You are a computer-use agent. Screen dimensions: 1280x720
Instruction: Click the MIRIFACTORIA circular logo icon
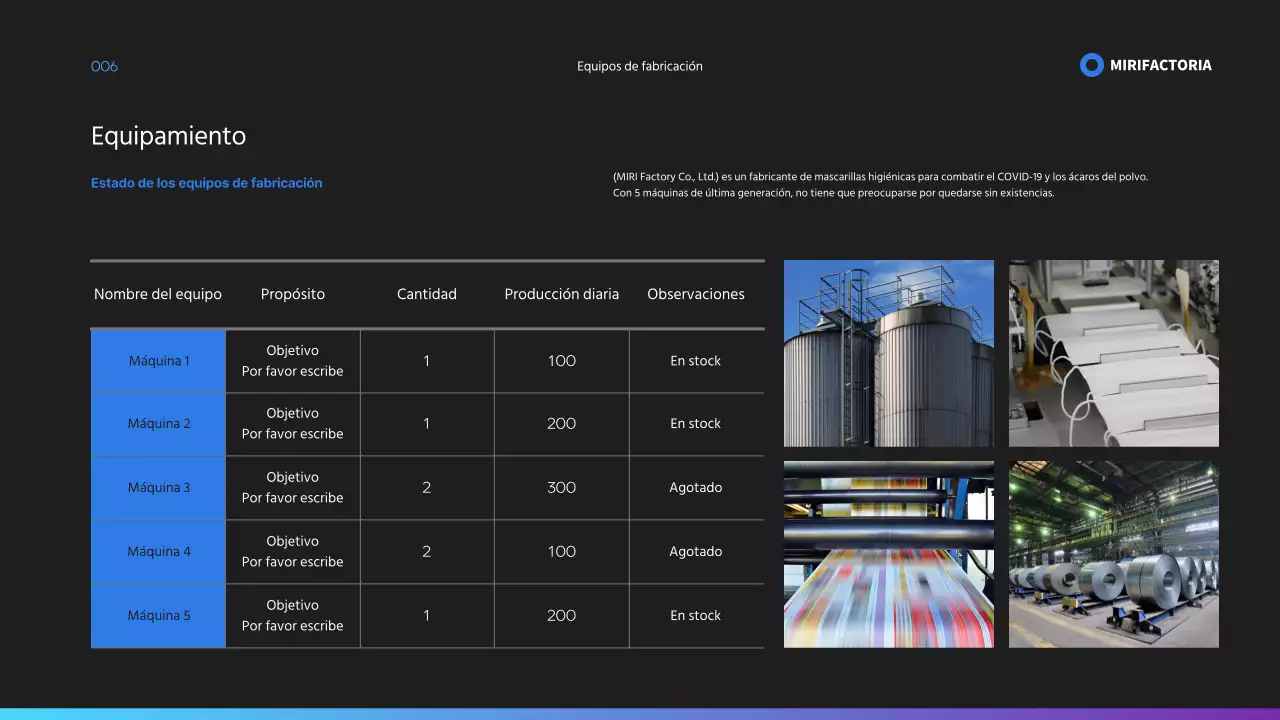coord(1090,64)
